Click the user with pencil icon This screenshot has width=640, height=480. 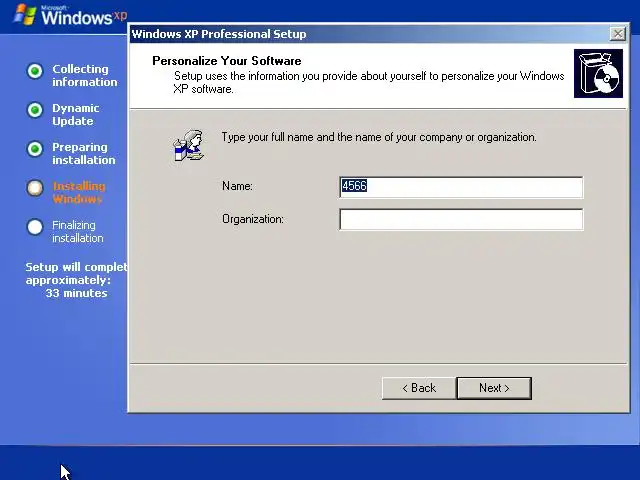pos(189,146)
